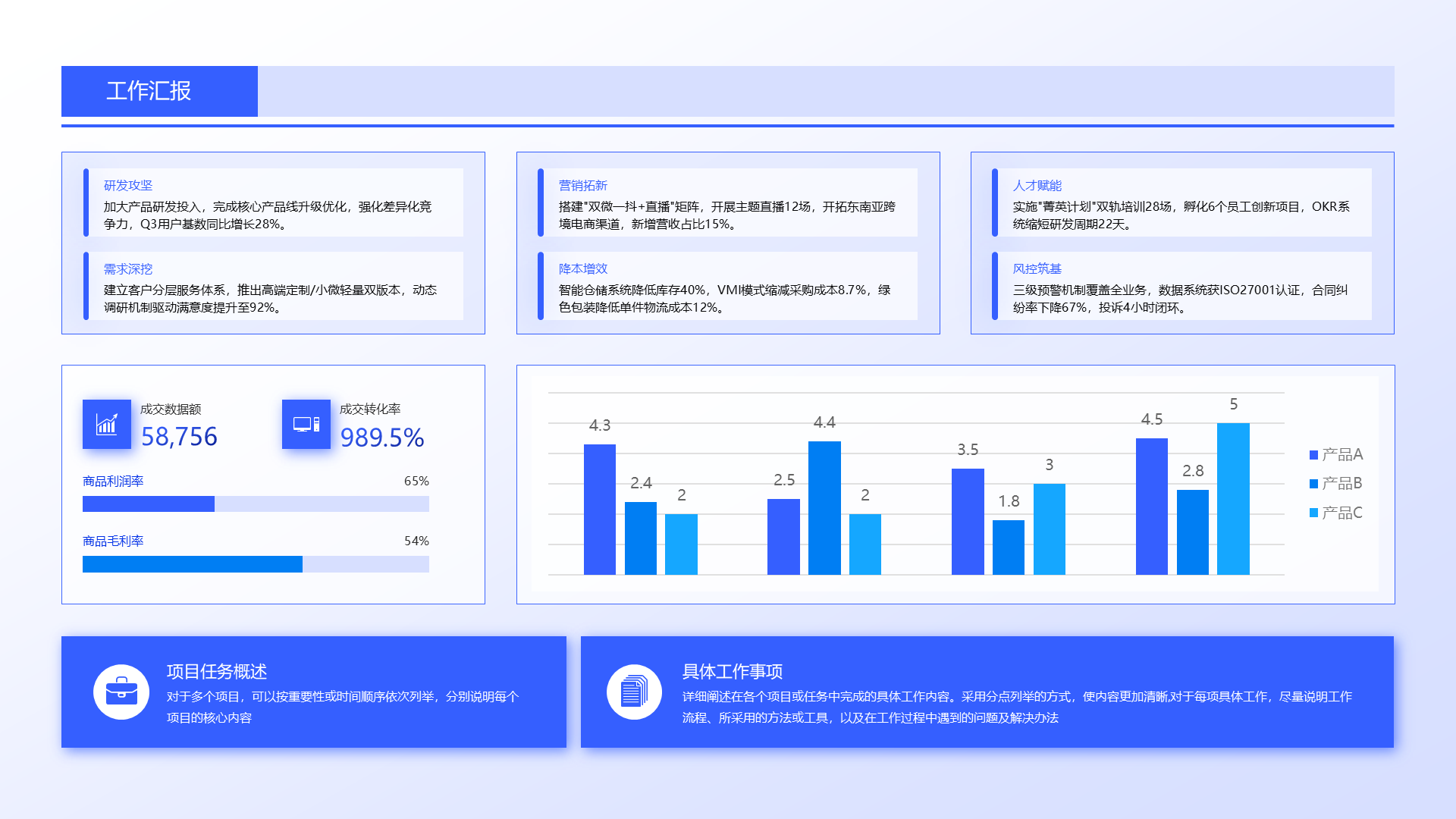Screen dimensions: 1456x819
Task: Click the text starting 搭建"双微一抖+直播"矩阵
Action: (727, 215)
